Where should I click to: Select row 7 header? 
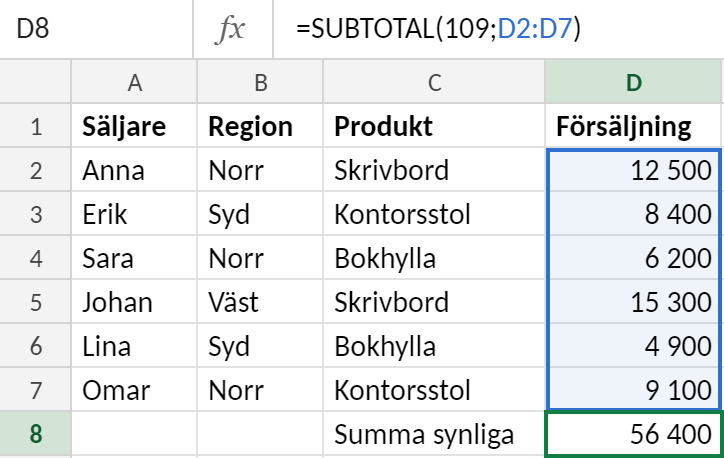point(36,390)
